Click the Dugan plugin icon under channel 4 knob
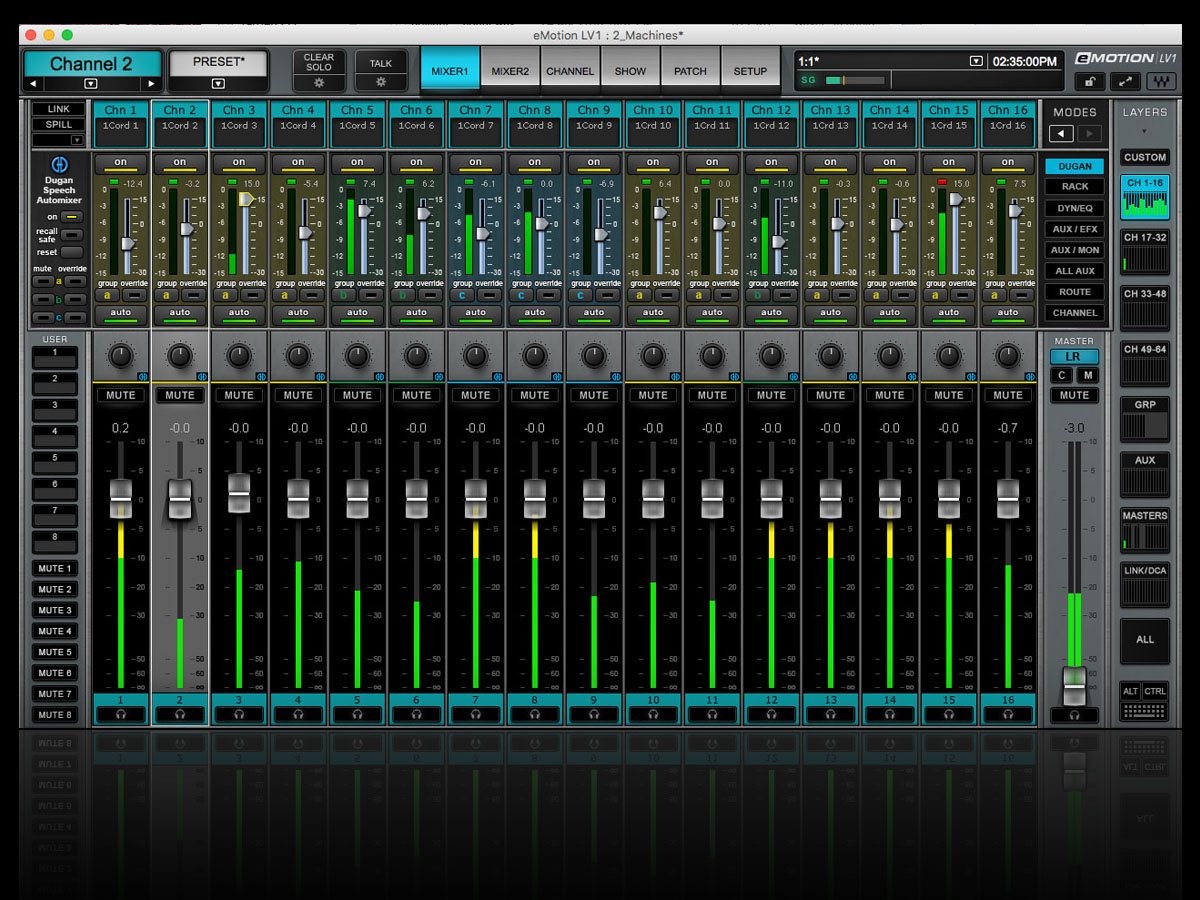The height and width of the screenshot is (900, 1200). 321,377
